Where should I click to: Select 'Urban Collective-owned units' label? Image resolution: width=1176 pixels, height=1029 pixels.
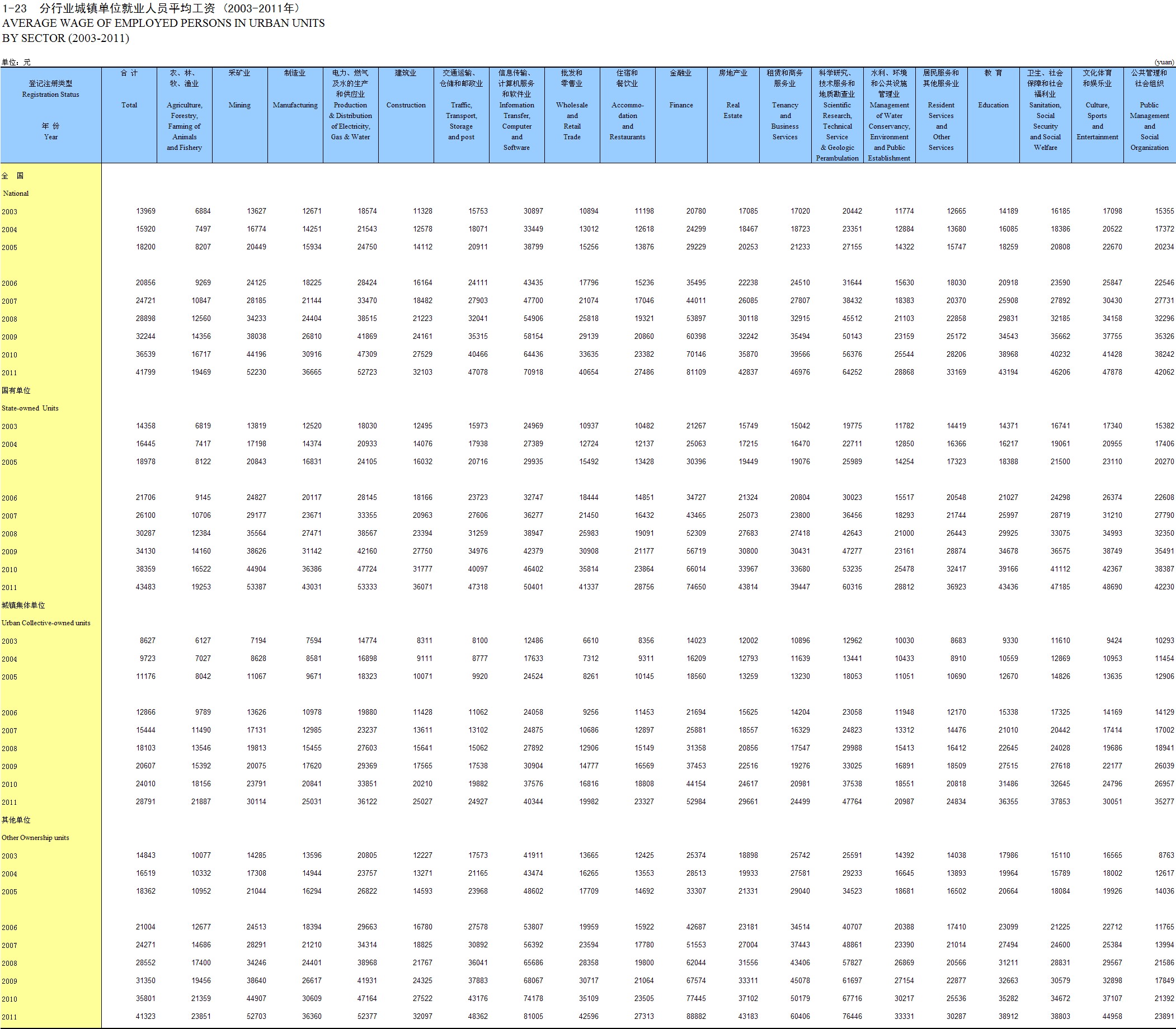pyautogui.click(x=46, y=623)
